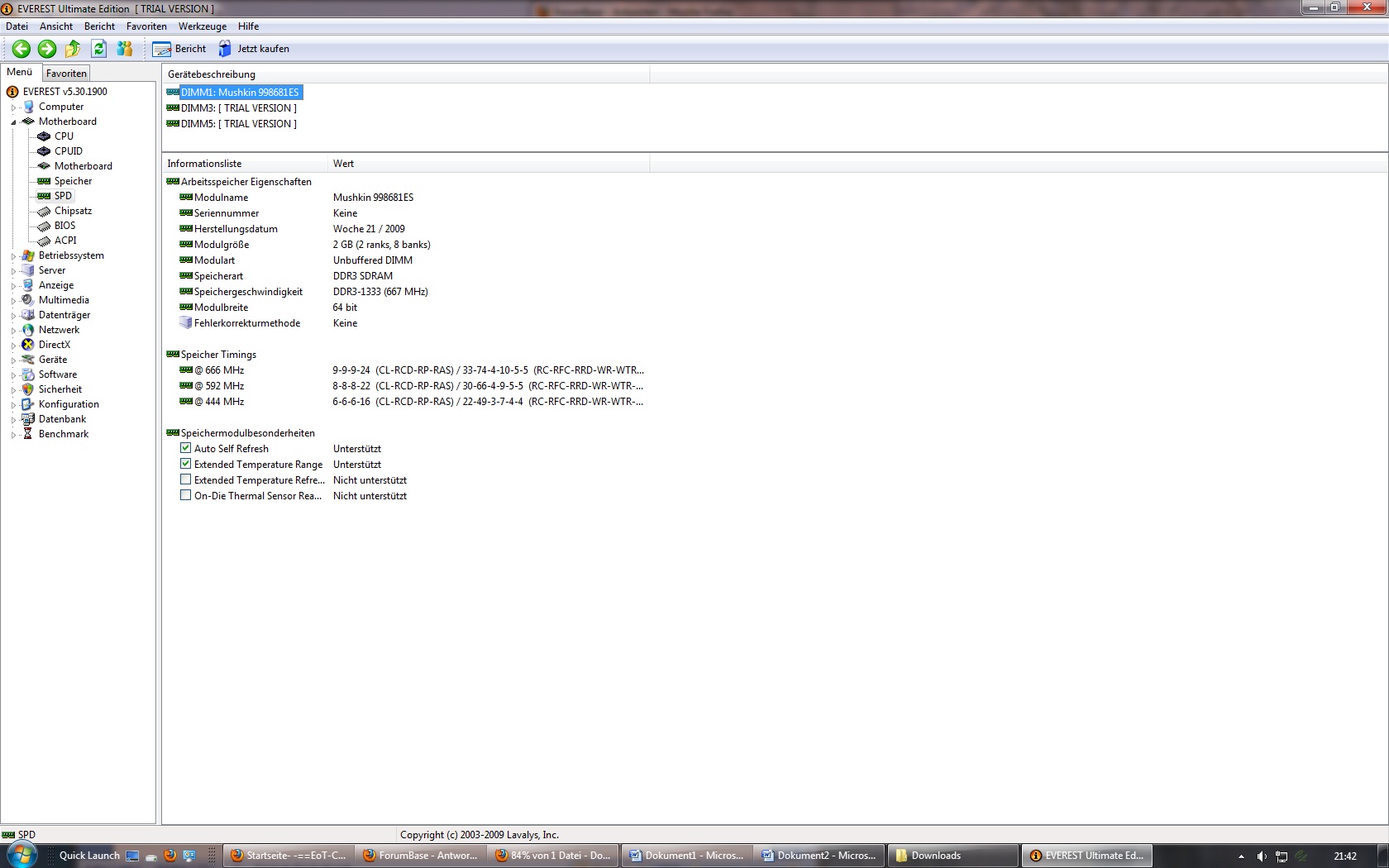Toggle the On-Die Thermal Sensor checkbox

pos(186,495)
